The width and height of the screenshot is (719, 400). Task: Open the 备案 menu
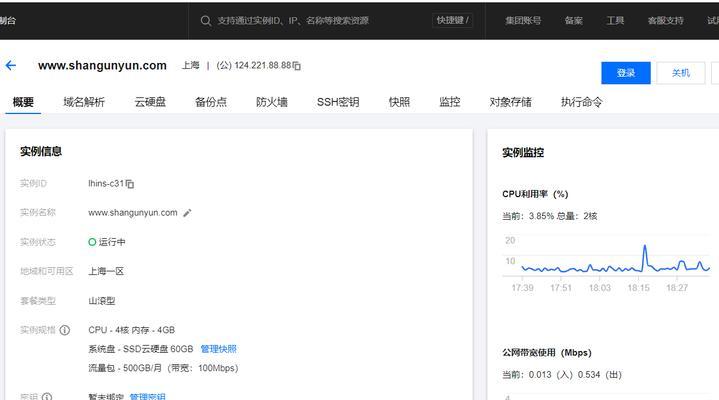click(x=574, y=21)
